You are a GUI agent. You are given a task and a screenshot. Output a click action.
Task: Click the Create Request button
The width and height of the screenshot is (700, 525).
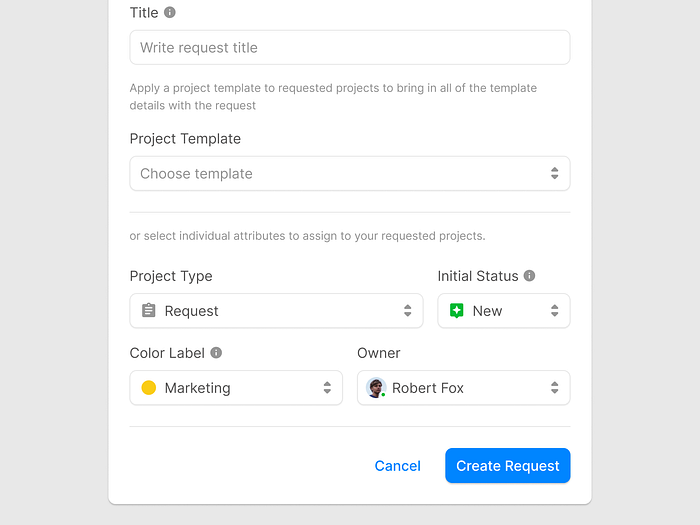pyautogui.click(x=507, y=466)
